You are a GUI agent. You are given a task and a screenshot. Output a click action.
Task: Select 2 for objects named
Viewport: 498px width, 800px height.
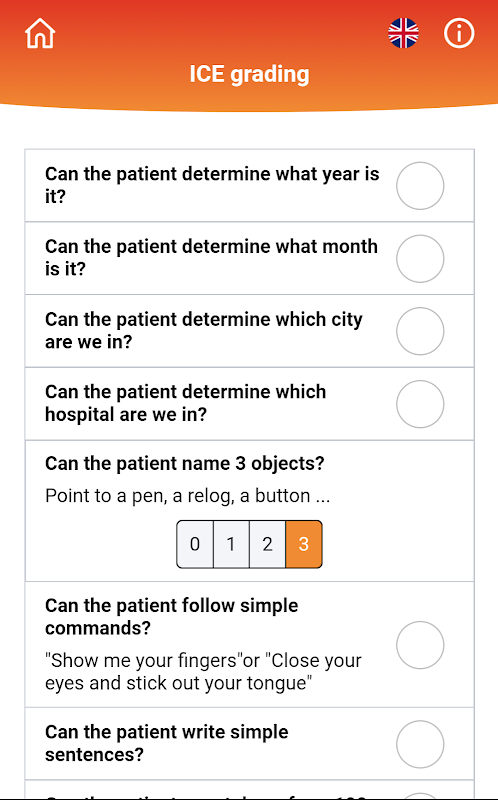click(x=267, y=544)
